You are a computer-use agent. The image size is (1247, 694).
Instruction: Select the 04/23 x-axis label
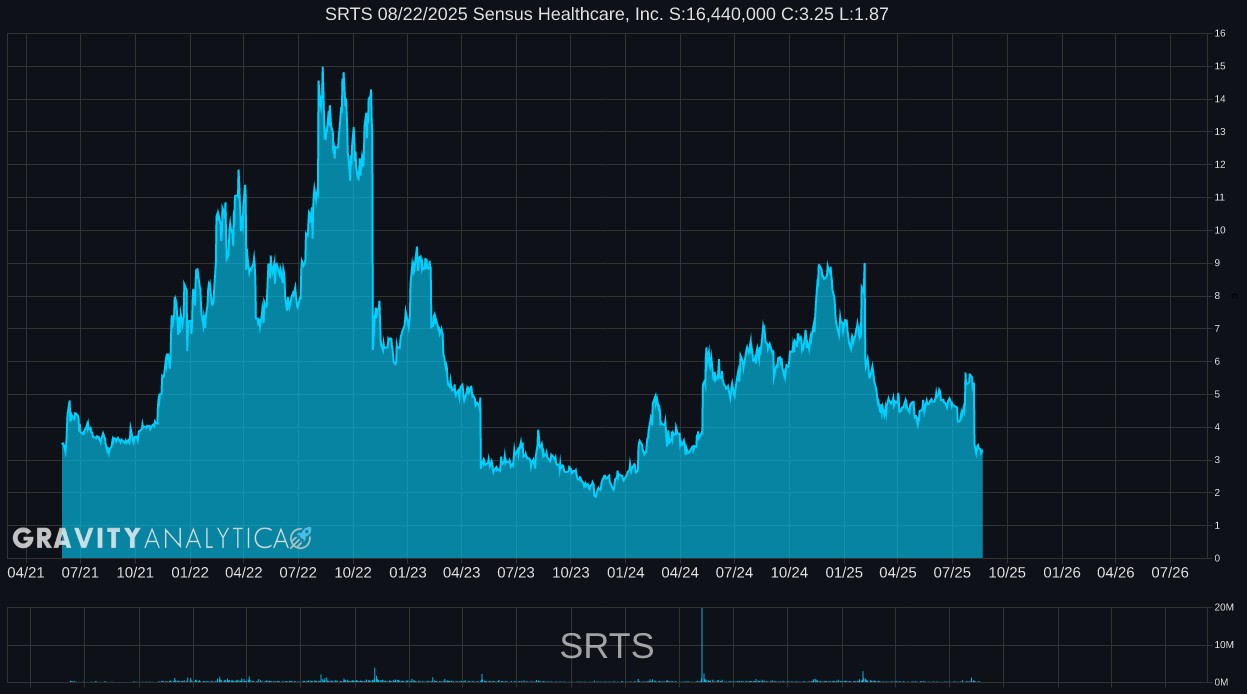click(x=461, y=572)
